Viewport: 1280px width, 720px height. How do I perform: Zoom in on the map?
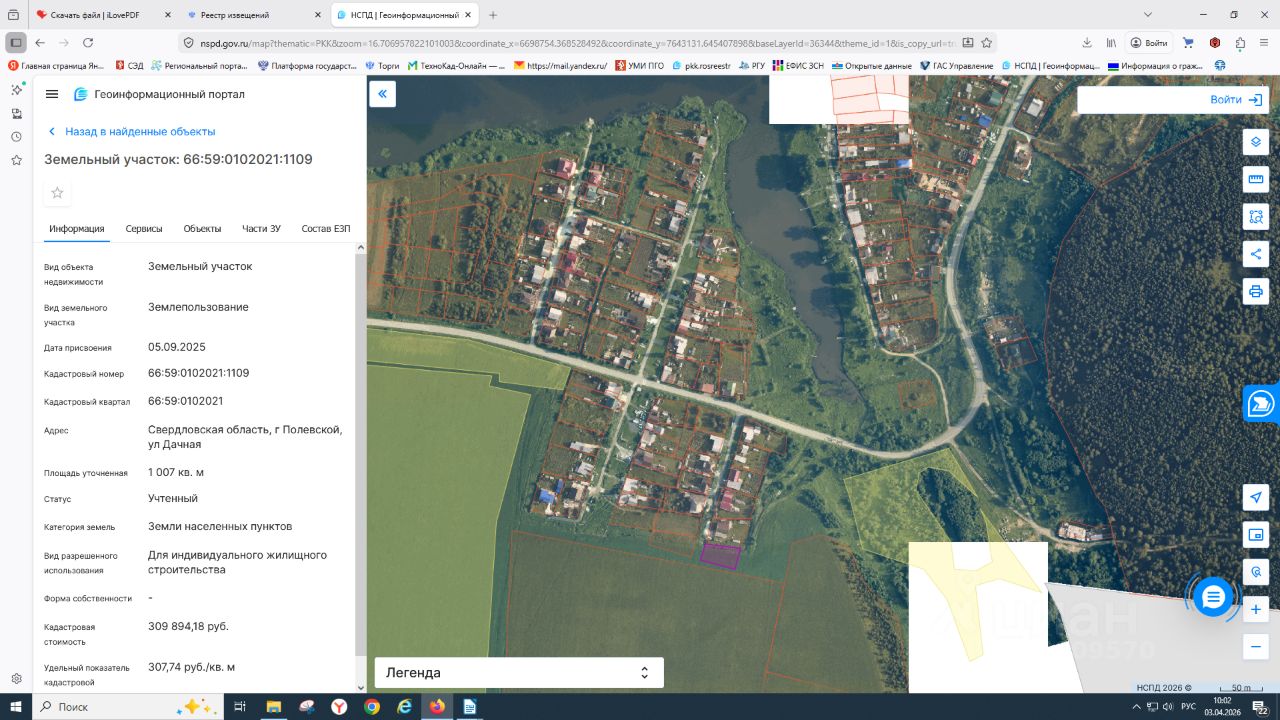pos(1256,609)
